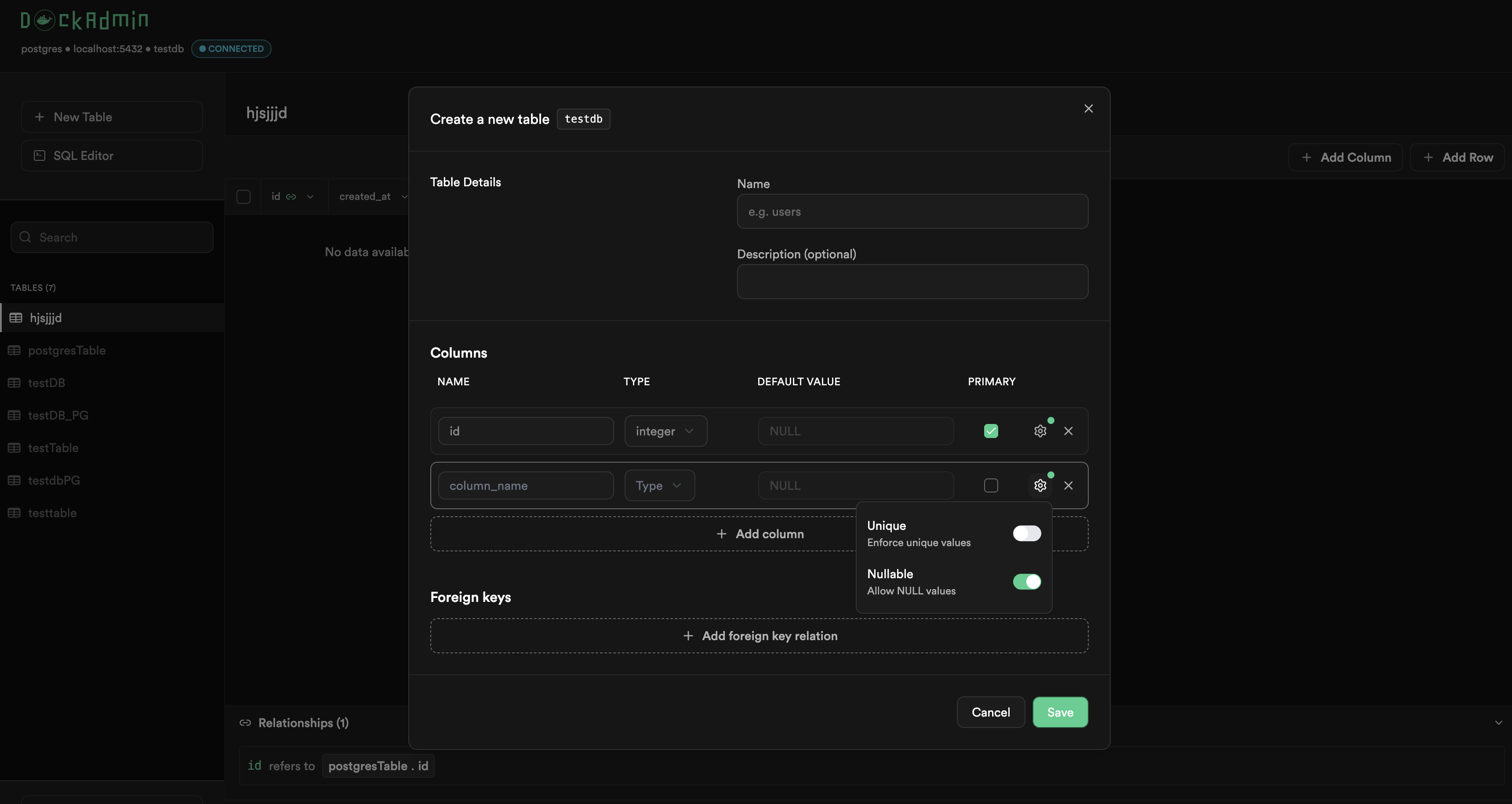Click the Add Column button
Screen dimensions: 1512x804
click(1345, 157)
